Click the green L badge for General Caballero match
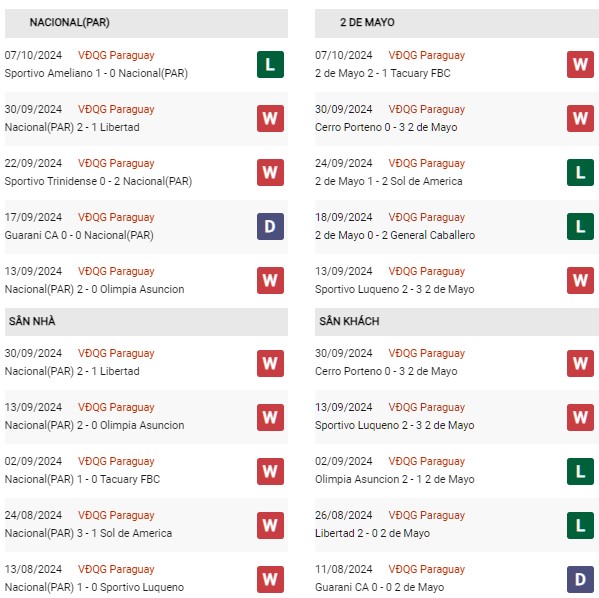This screenshot has height=598, width=599. click(x=580, y=226)
